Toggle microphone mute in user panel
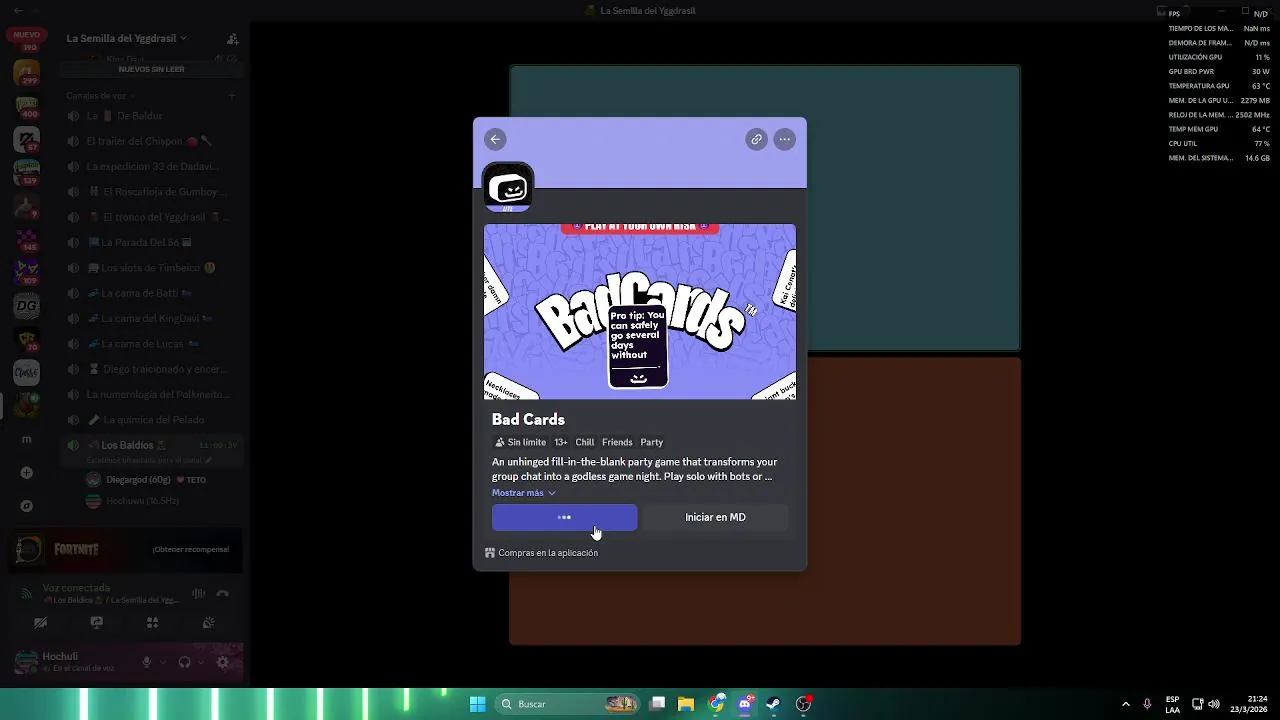 (147, 662)
